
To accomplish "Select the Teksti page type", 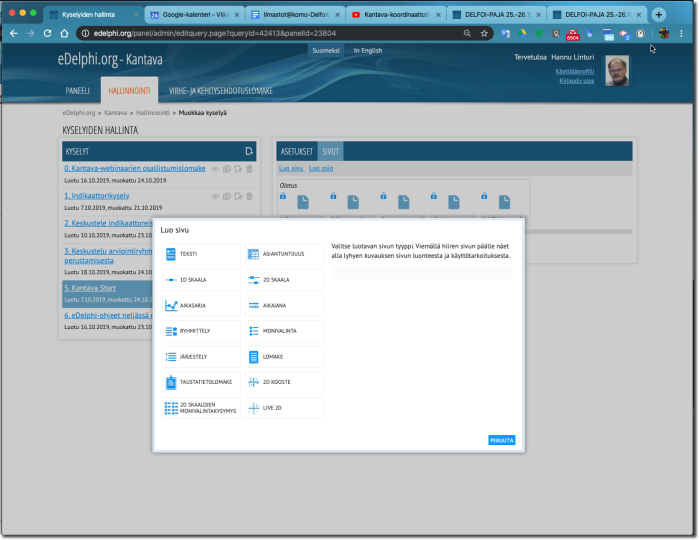I will [201, 254].
